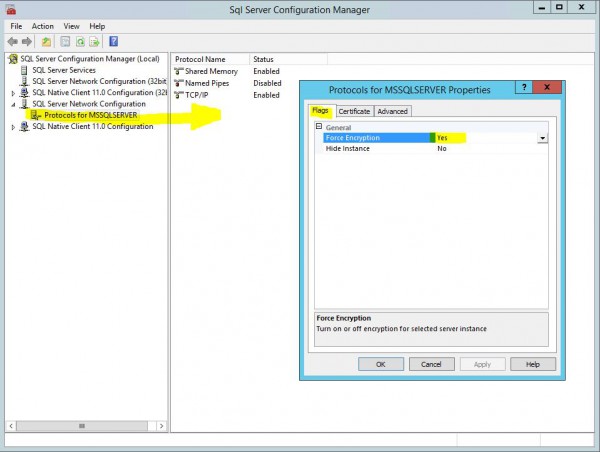
Task: Click the bottom SQL Native Client 11.0 icon
Action: point(24,126)
